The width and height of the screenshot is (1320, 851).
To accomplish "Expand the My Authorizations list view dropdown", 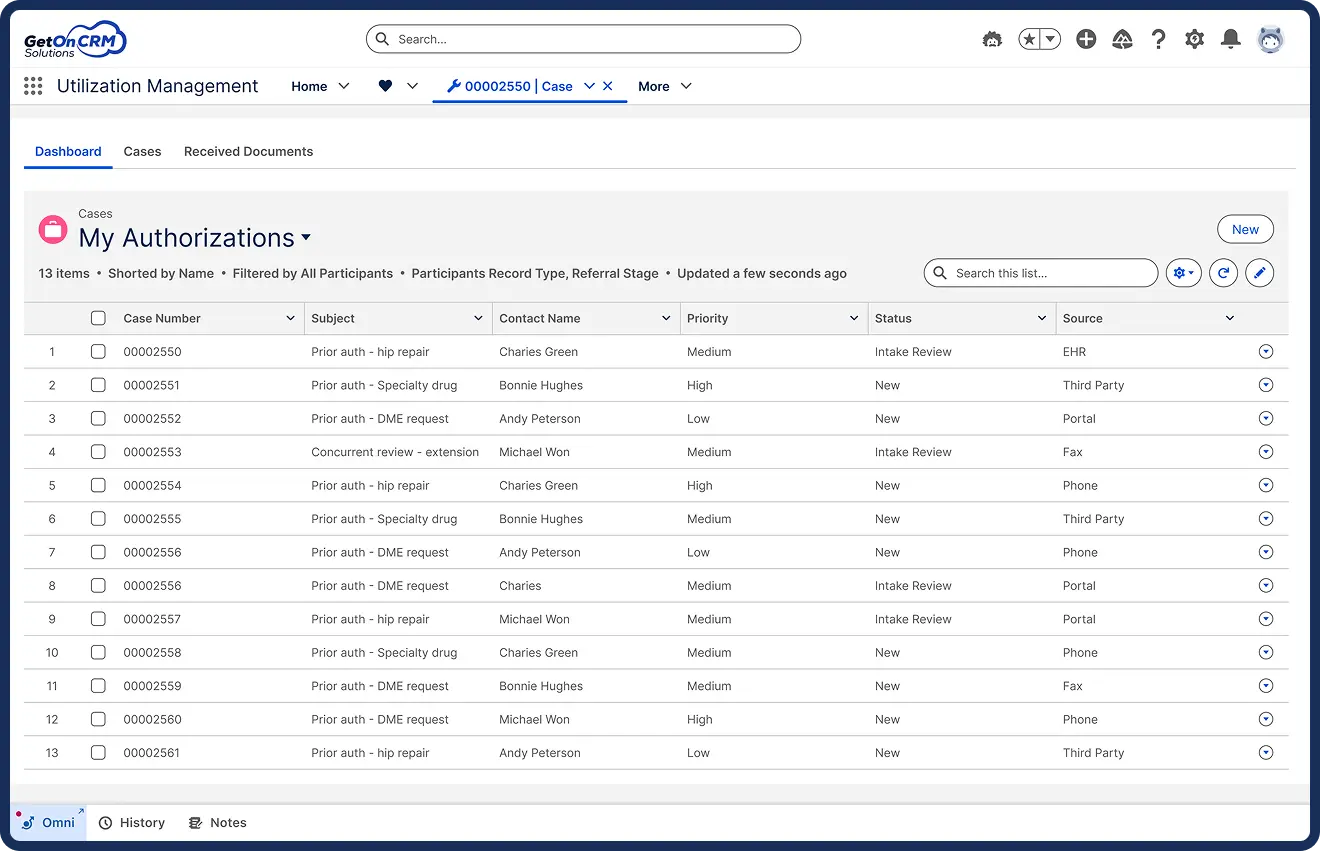I will pyautogui.click(x=306, y=238).
